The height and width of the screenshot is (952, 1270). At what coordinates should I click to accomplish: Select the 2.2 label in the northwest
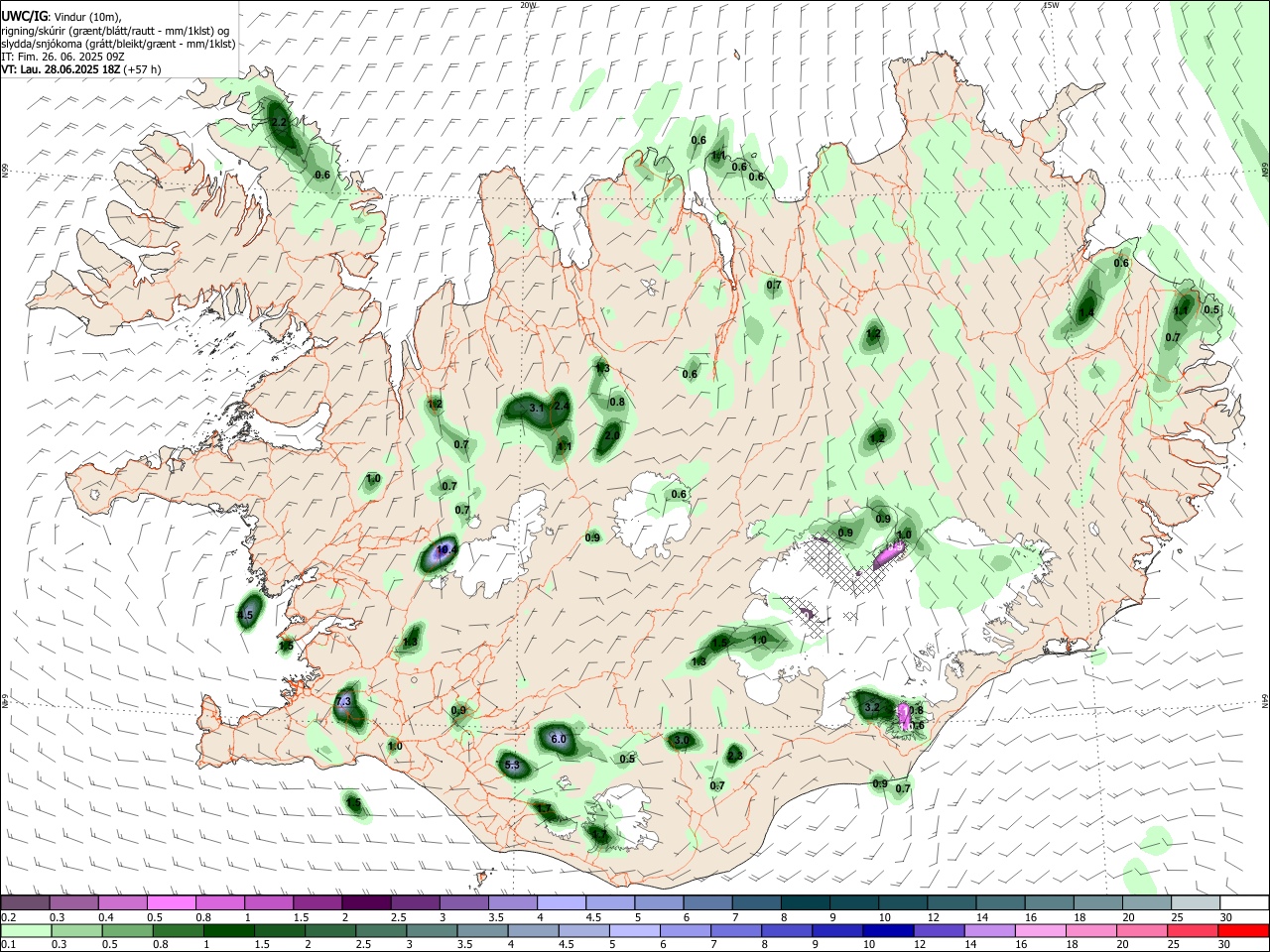pyautogui.click(x=279, y=123)
